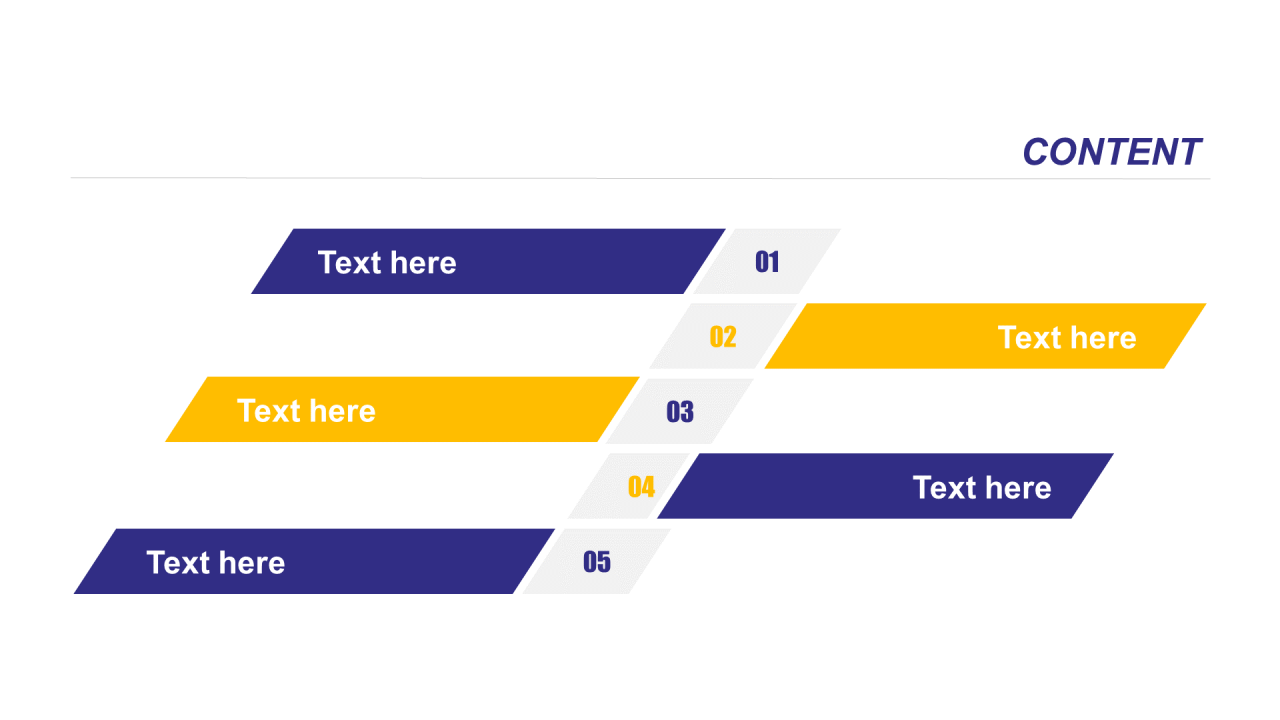This screenshot has height=720, width=1280.
Task: Select the 01 number box
Action: (x=767, y=261)
